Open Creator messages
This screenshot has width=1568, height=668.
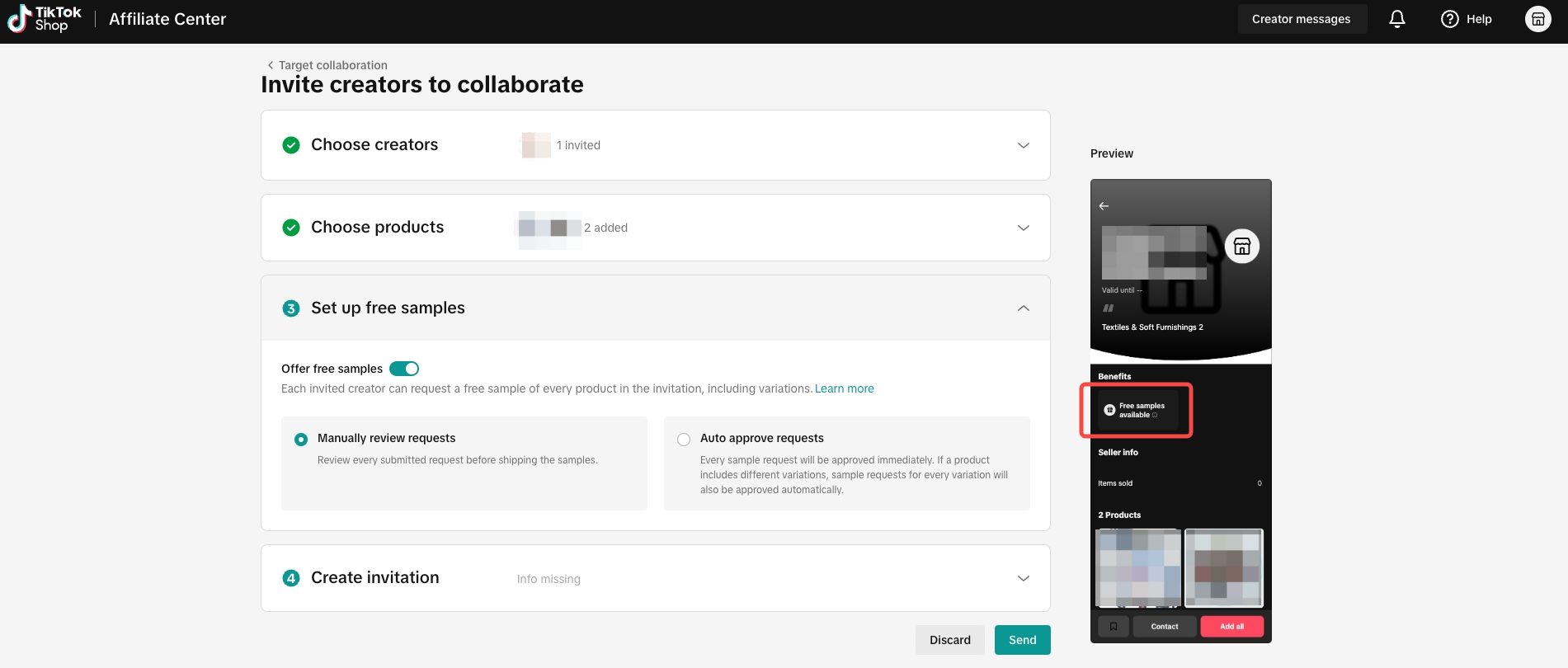tap(1302, 19)
